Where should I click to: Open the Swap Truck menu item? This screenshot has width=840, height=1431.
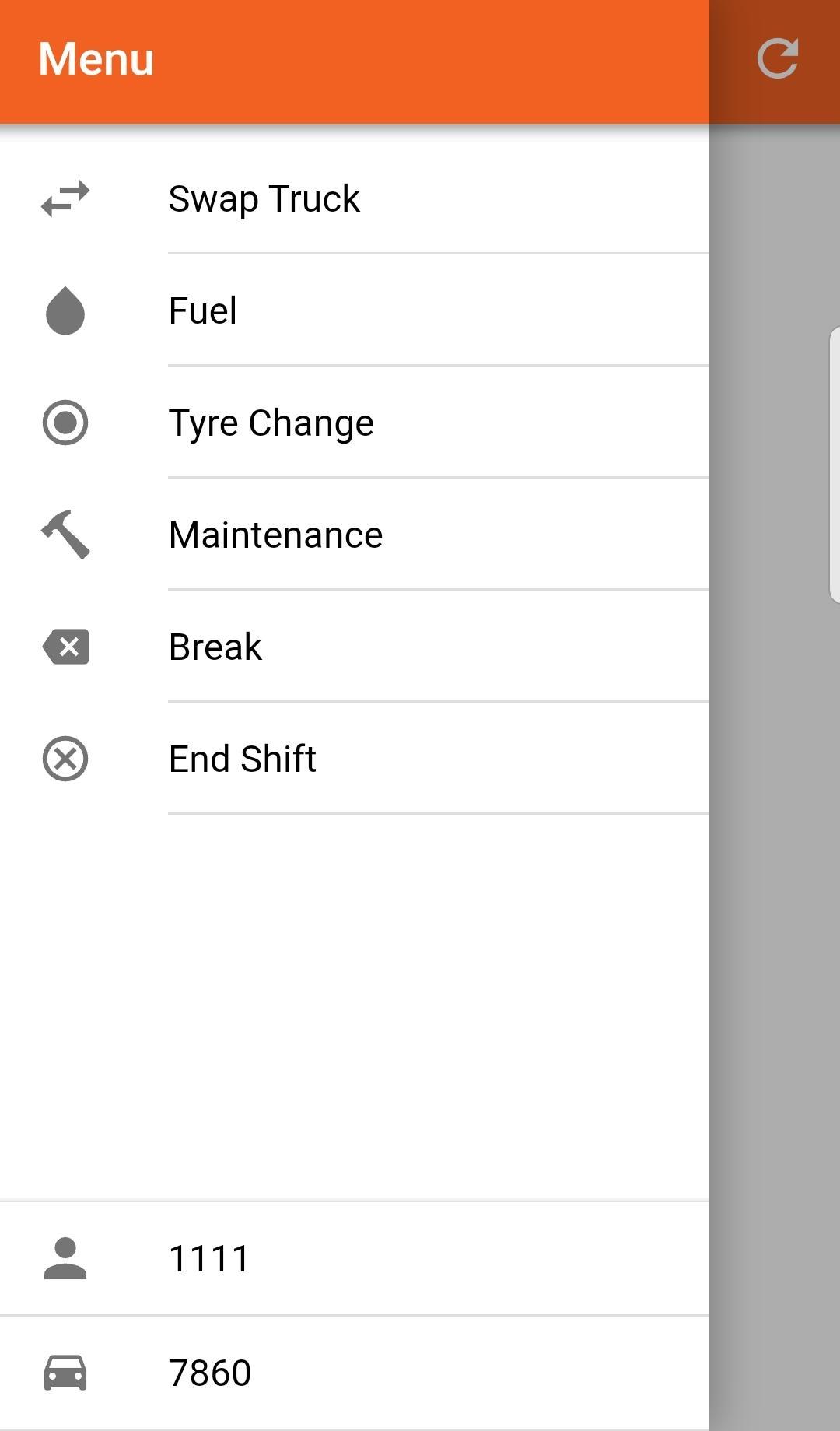(x=264, y=198)
